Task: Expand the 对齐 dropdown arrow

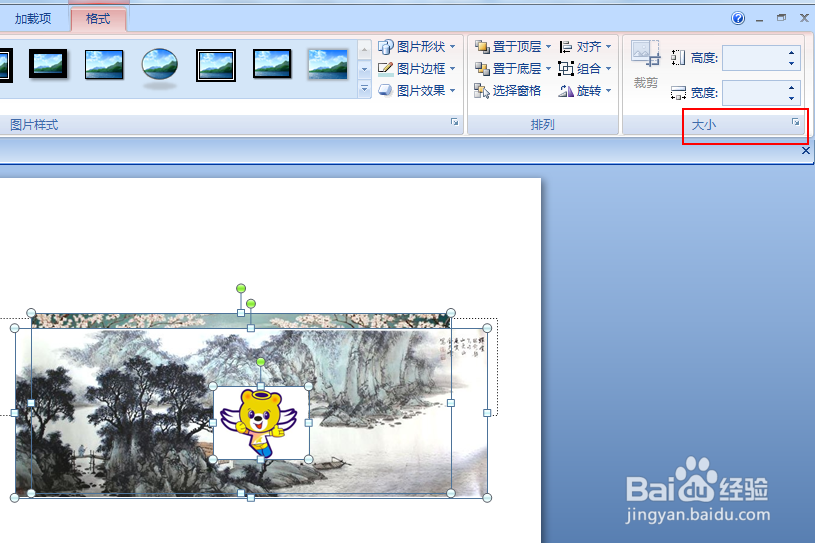Action: coord(608,47)
